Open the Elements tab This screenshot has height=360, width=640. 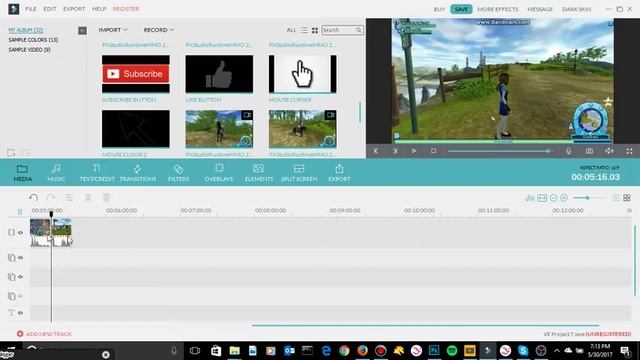tap(259, 173)
